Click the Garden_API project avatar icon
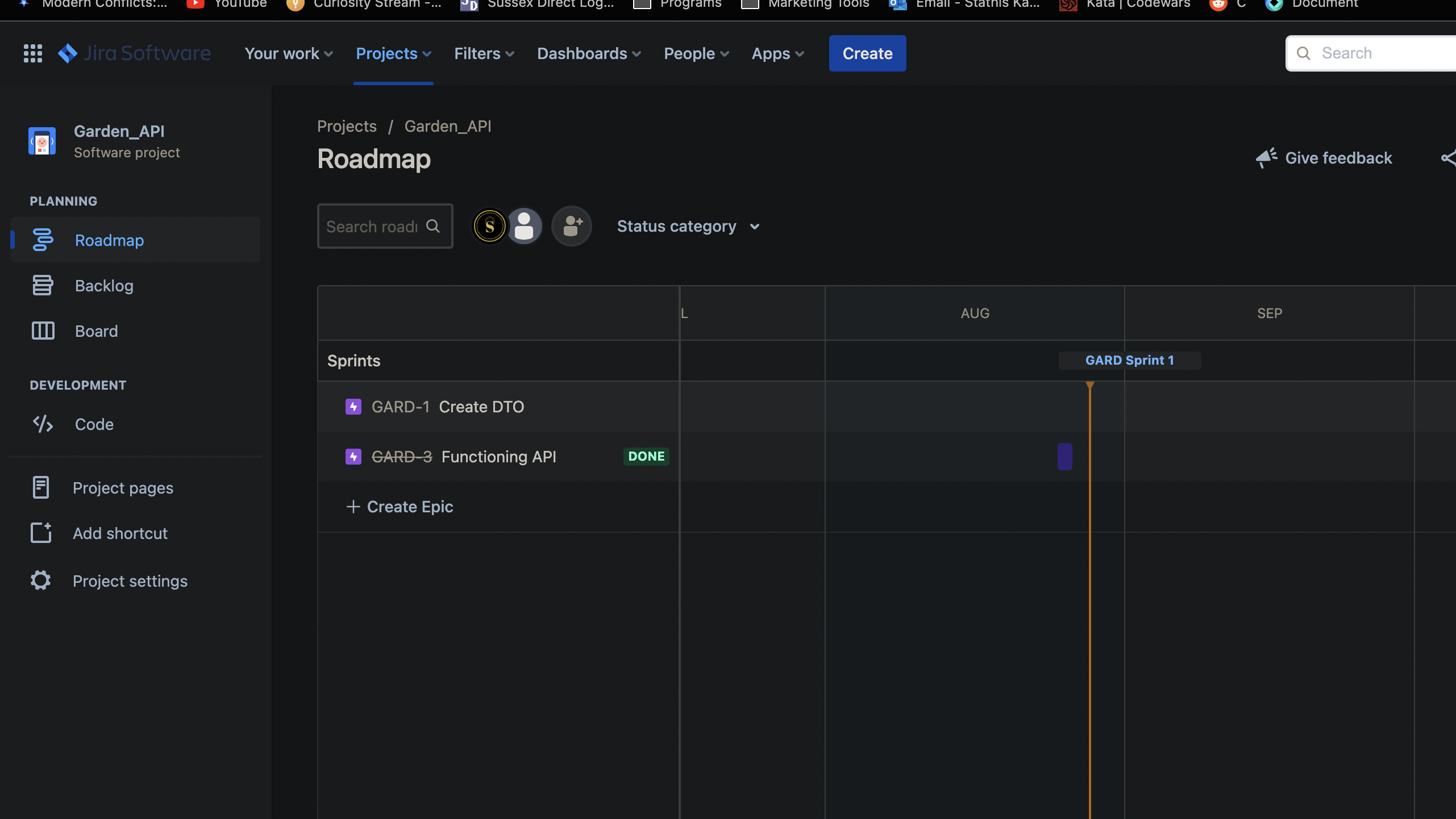This screenshot has width=1456, height=819. tap(42, 141)
